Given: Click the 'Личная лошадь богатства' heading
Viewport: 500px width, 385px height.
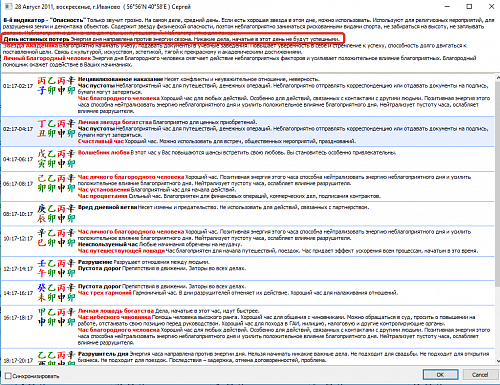Looking at the screenshot, I should [116, 311].
